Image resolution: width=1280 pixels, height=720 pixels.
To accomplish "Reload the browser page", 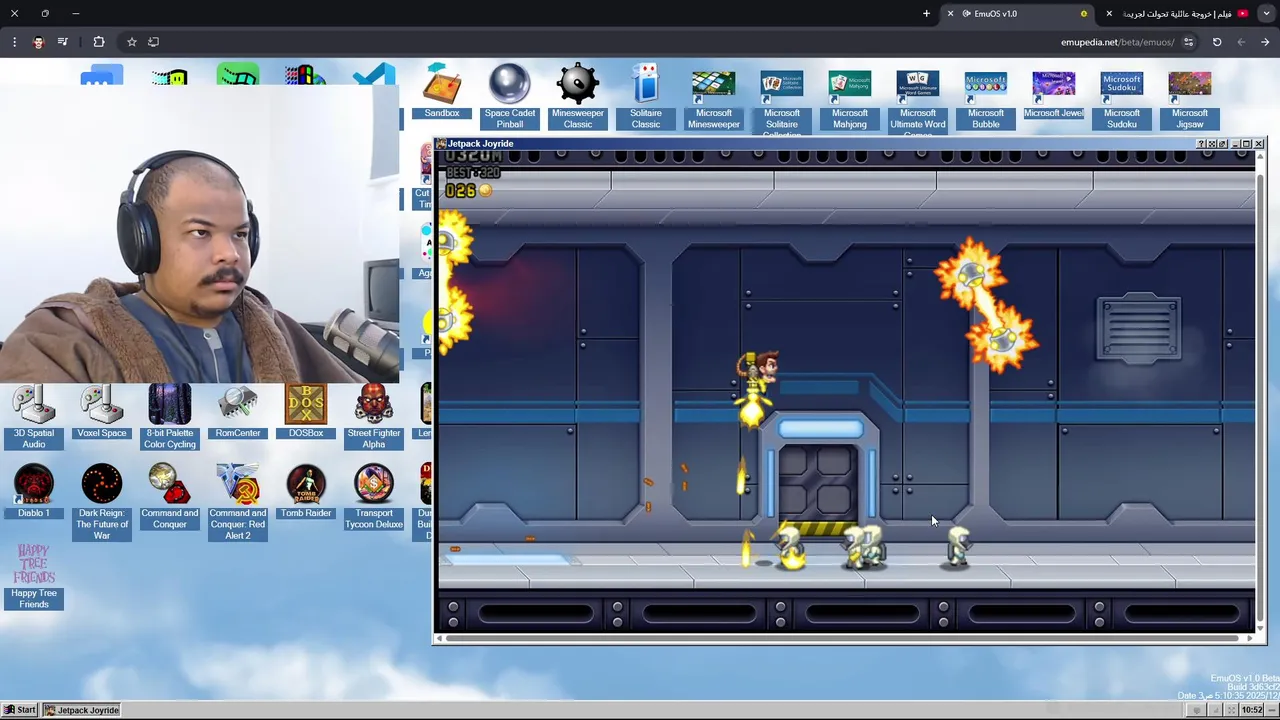I will pos(1217,42).
